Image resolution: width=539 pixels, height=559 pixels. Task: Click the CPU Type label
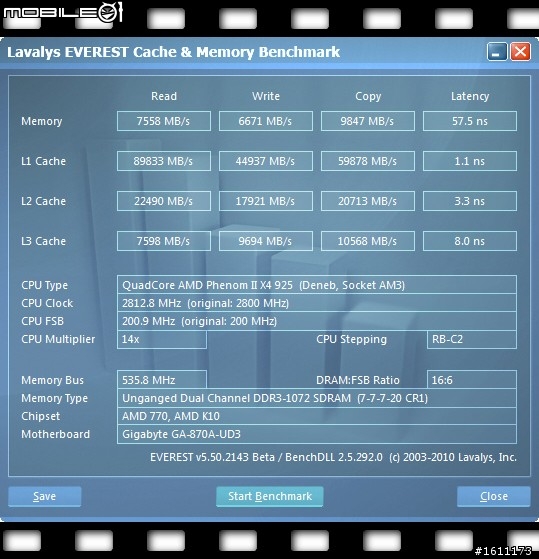pyautogui.click(x=44, y=285)
